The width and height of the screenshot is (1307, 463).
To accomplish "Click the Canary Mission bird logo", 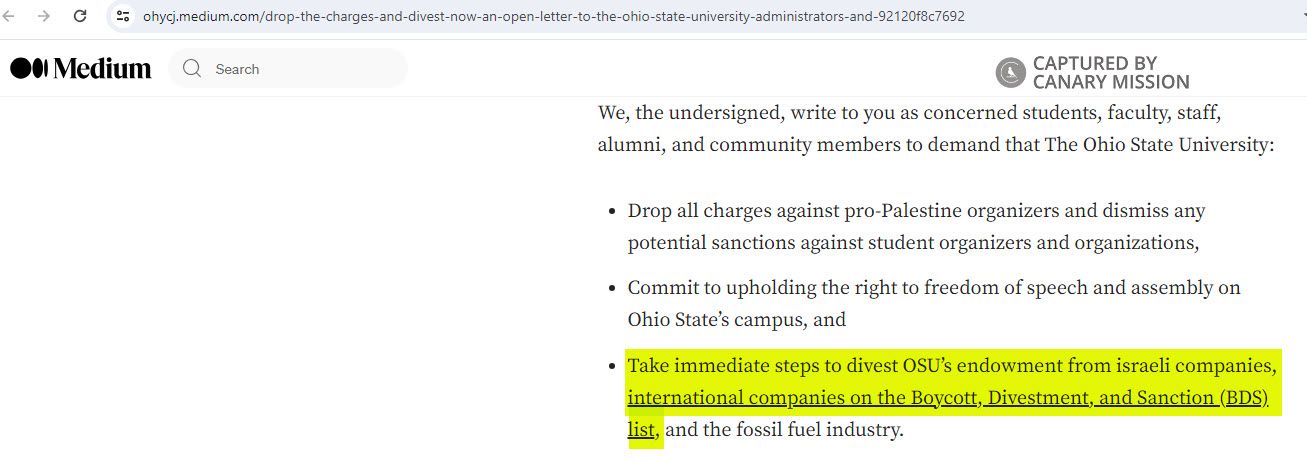I will (x=1011, y=72).
